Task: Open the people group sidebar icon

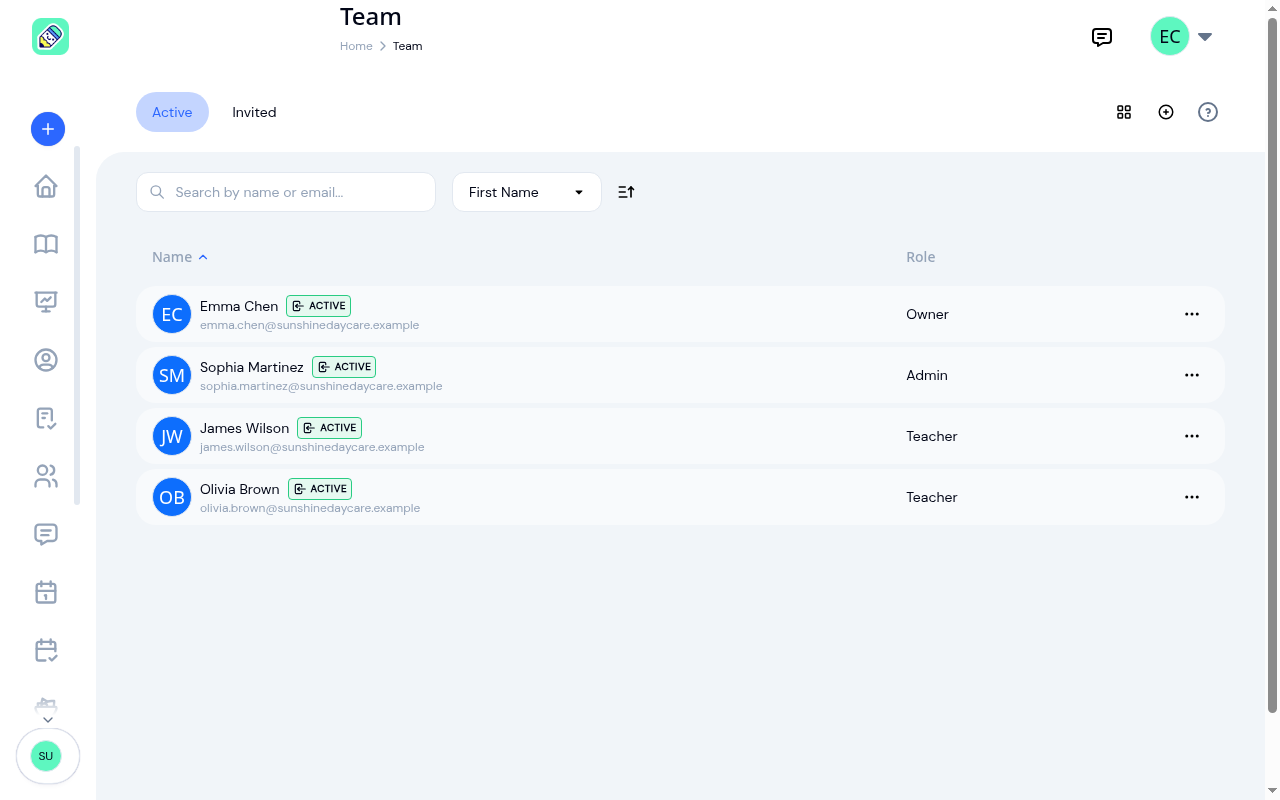Action: [46, 476]
